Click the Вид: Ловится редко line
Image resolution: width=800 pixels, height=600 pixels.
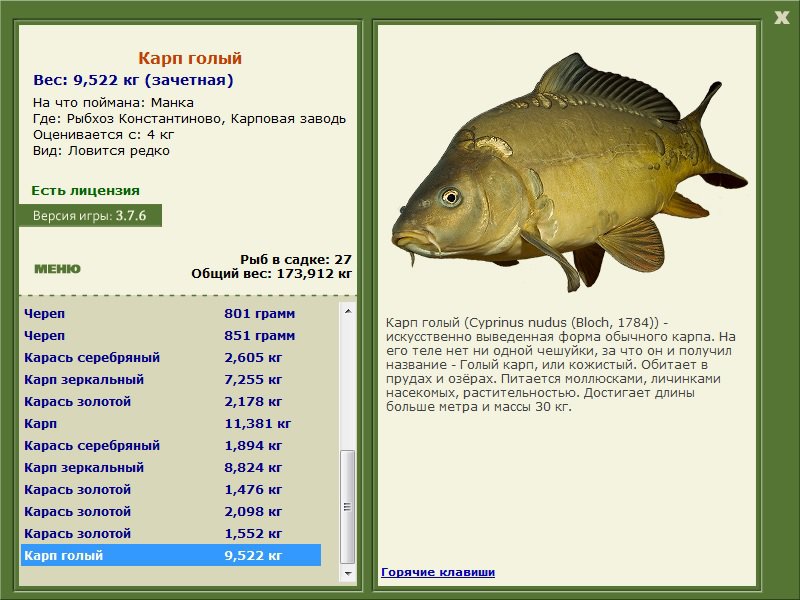point(101,151)
